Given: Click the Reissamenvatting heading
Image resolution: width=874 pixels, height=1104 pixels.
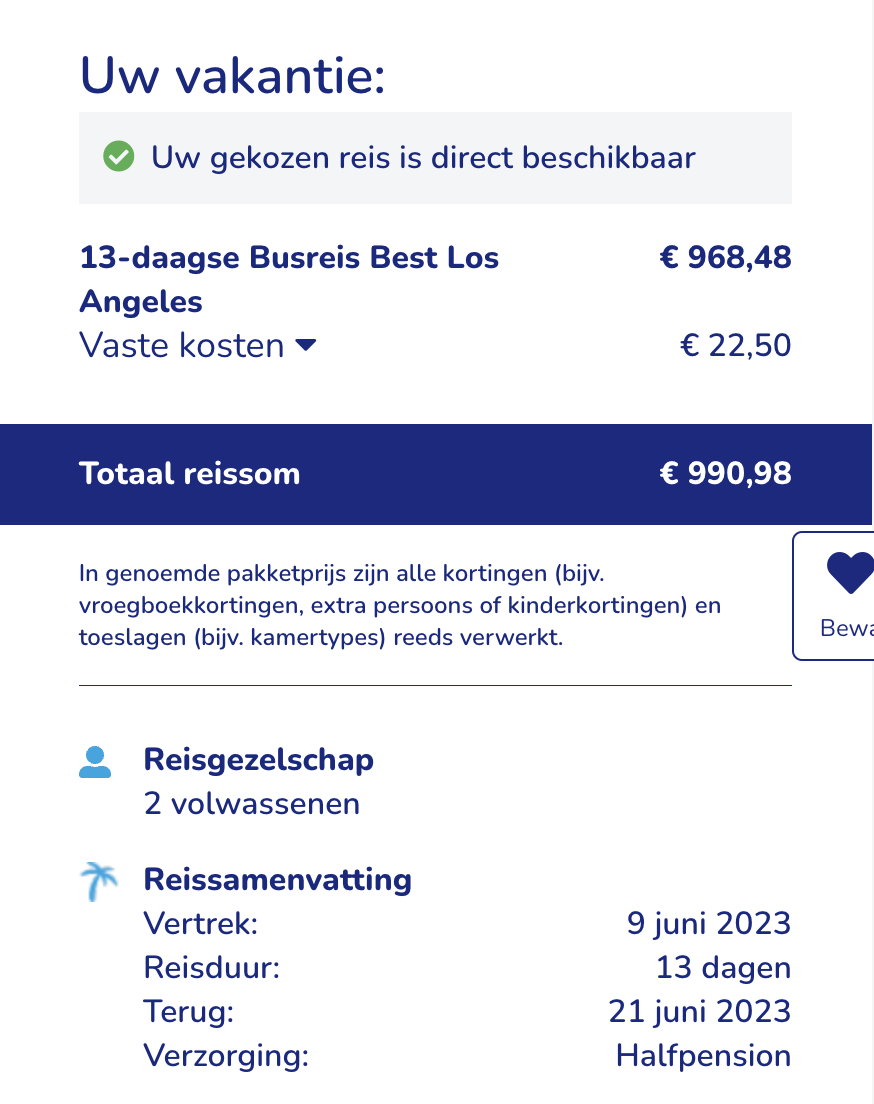Looking at the screenshot, I should point(277,879).
